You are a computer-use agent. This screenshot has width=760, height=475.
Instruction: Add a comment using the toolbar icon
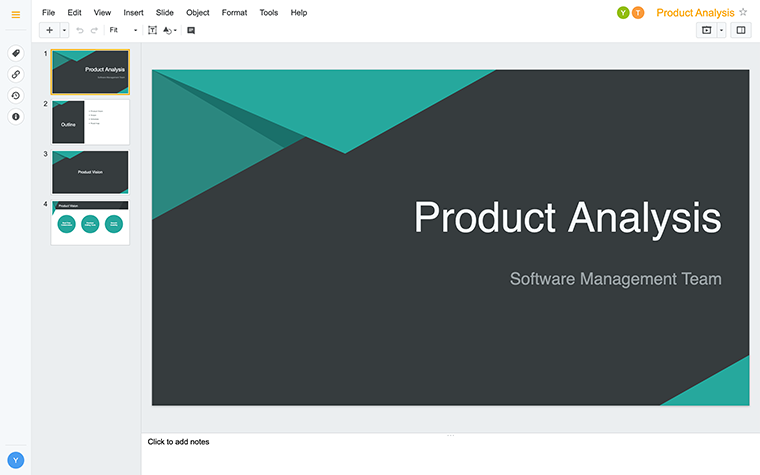coord(191,31)
